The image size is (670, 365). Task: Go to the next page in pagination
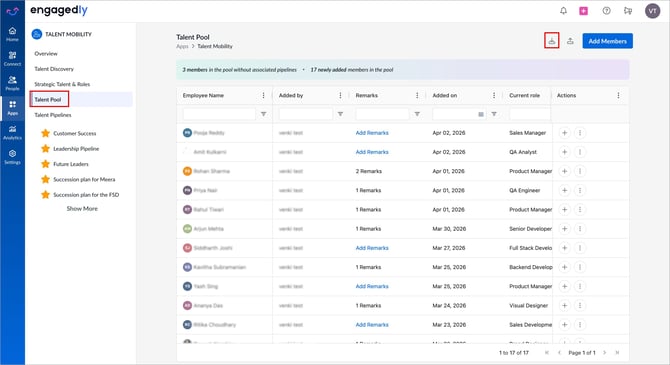[604, 353]
